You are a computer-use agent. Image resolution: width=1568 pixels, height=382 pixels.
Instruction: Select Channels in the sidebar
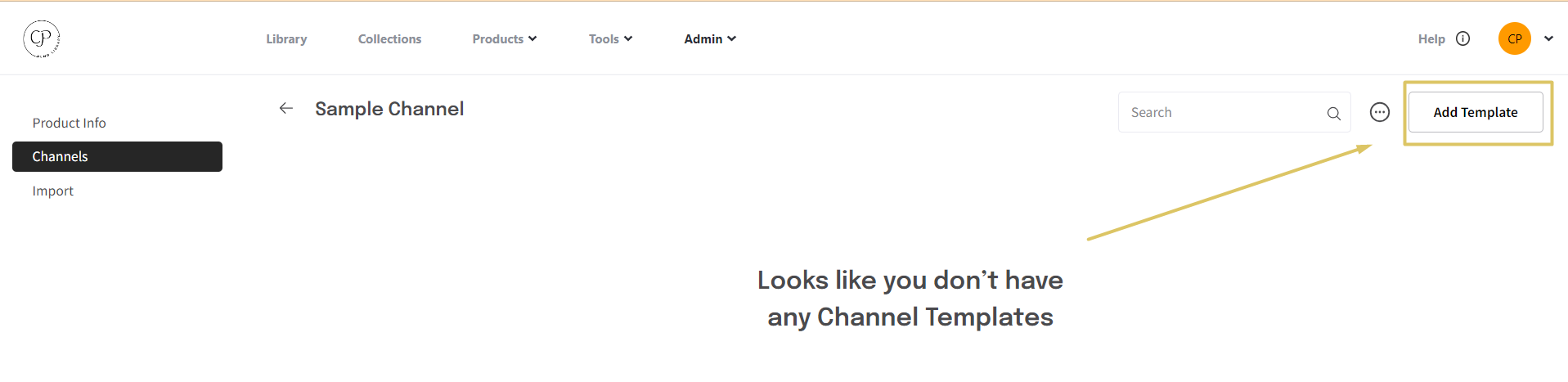117,156
